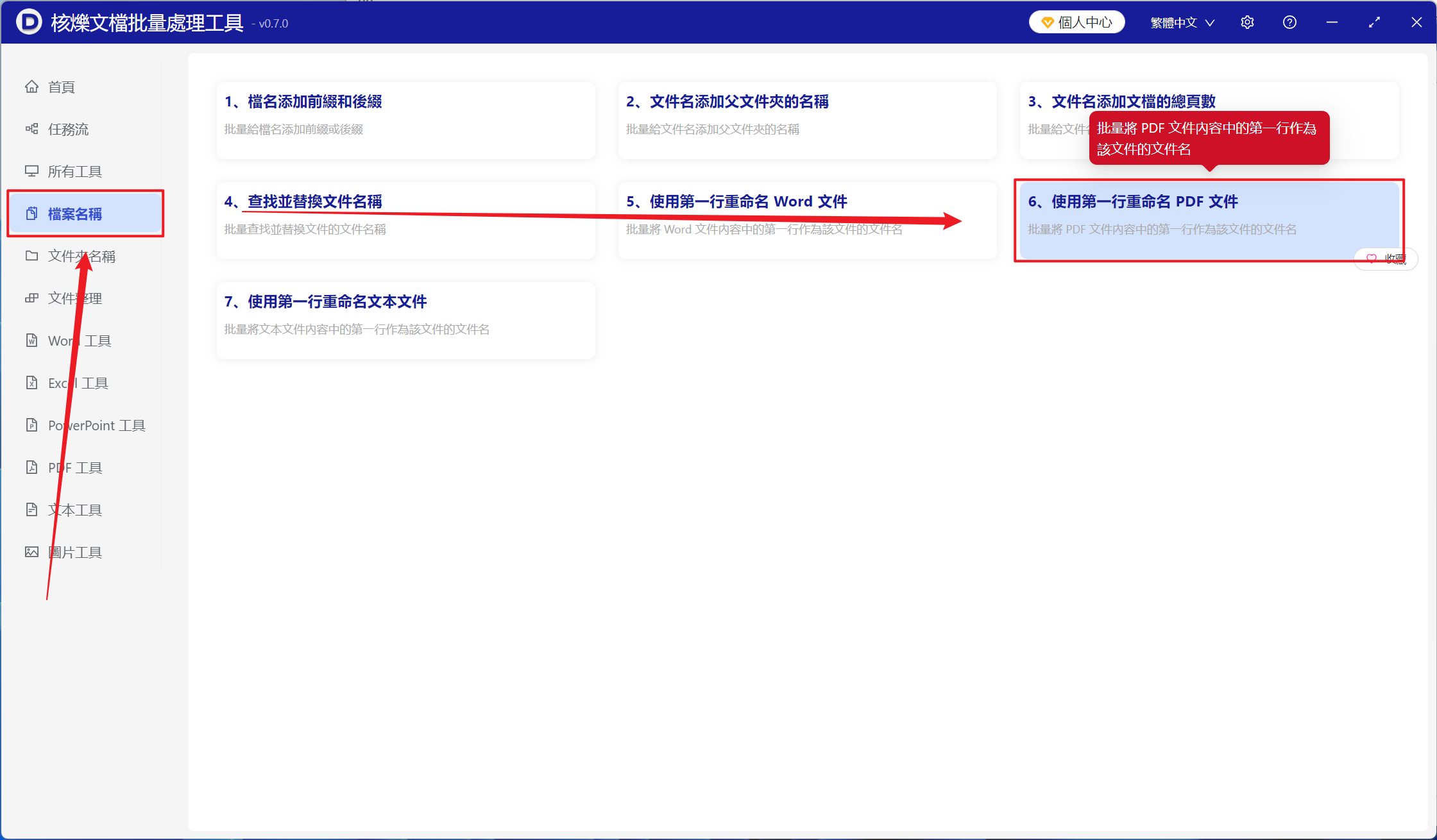
Task: Click description 批量查找並替換文件的文件名稱
Action: pyautogui.click(x=305, y=230)
